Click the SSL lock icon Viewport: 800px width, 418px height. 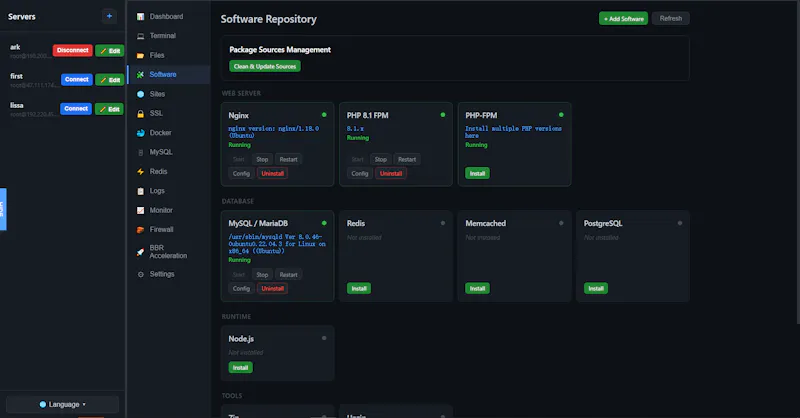tap(140, 113)
